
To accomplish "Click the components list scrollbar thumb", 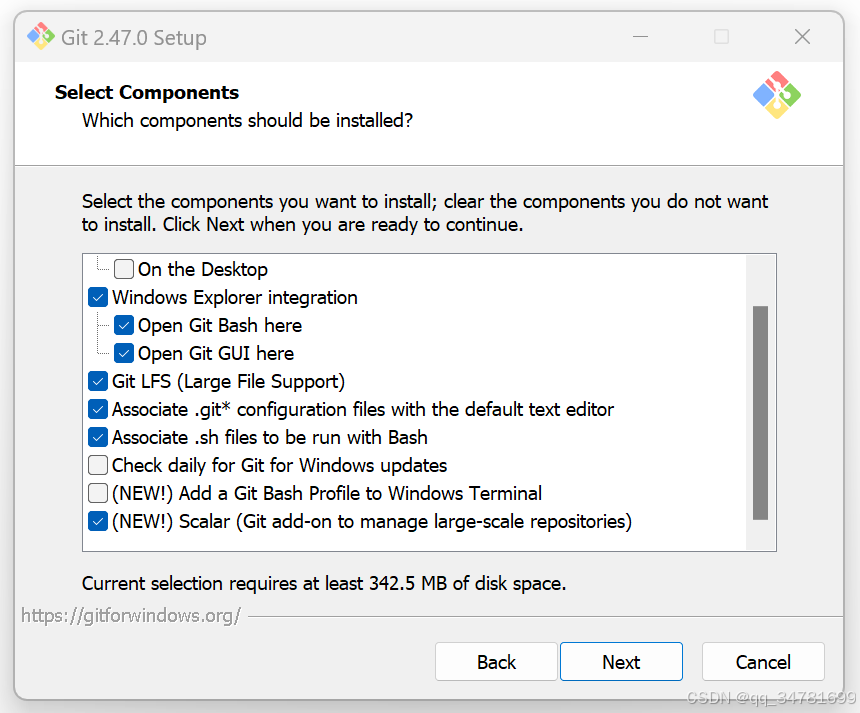I will click(760, 412).
